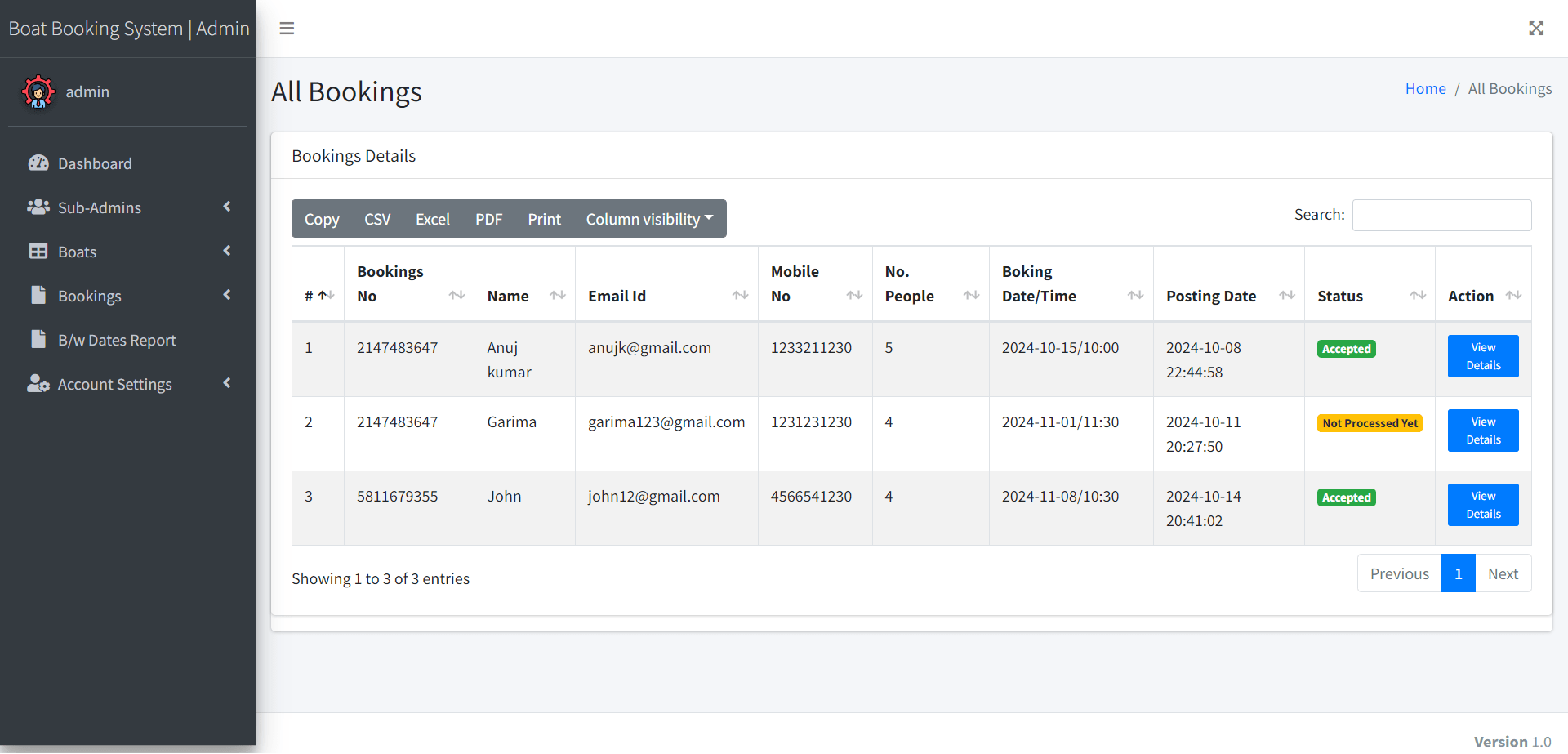Screen dimensions: 1568x754
Task: Select the PDF export tab
Action: (x=488, y=218)
